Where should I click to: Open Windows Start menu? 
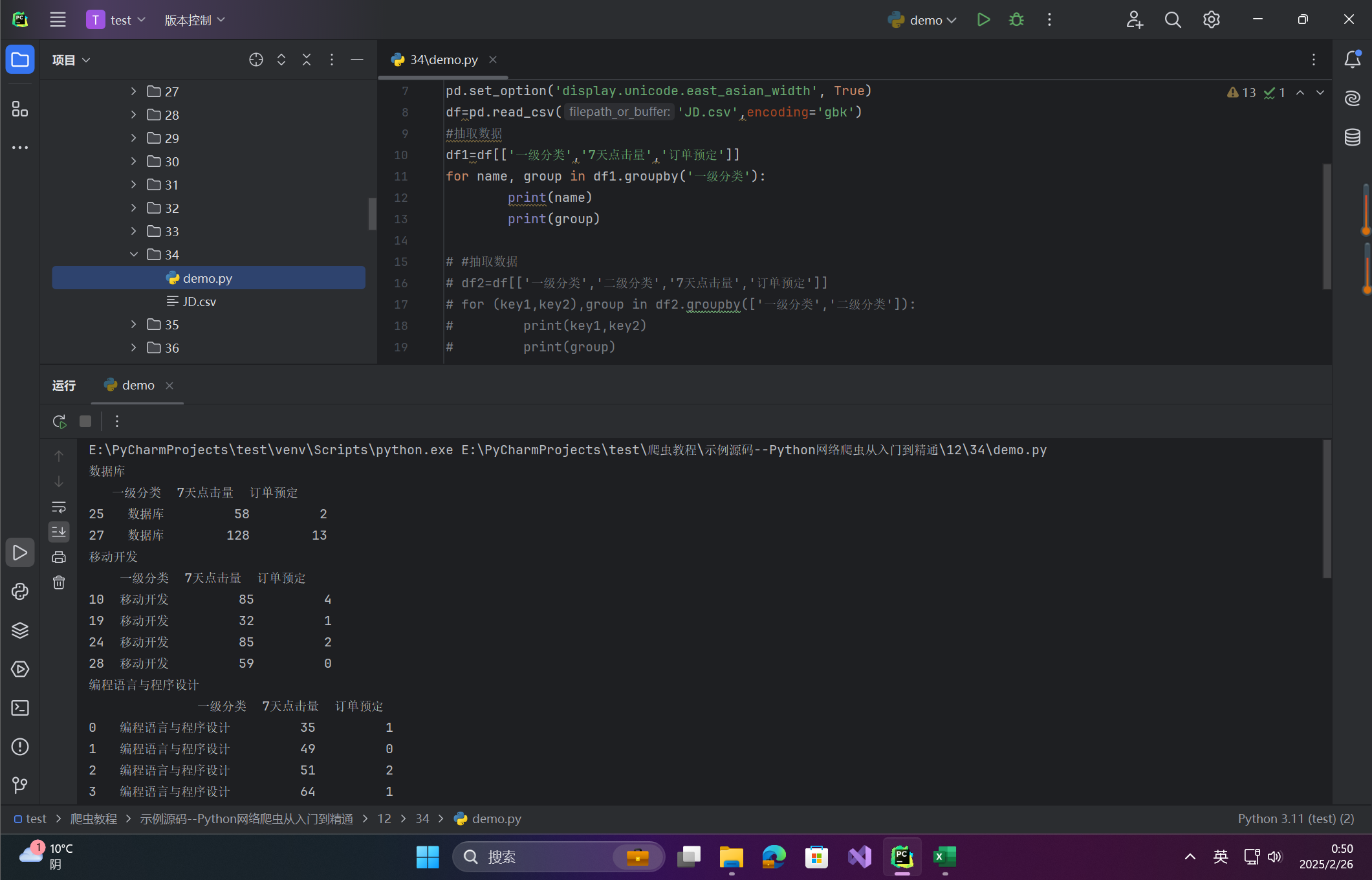(428, 857)
